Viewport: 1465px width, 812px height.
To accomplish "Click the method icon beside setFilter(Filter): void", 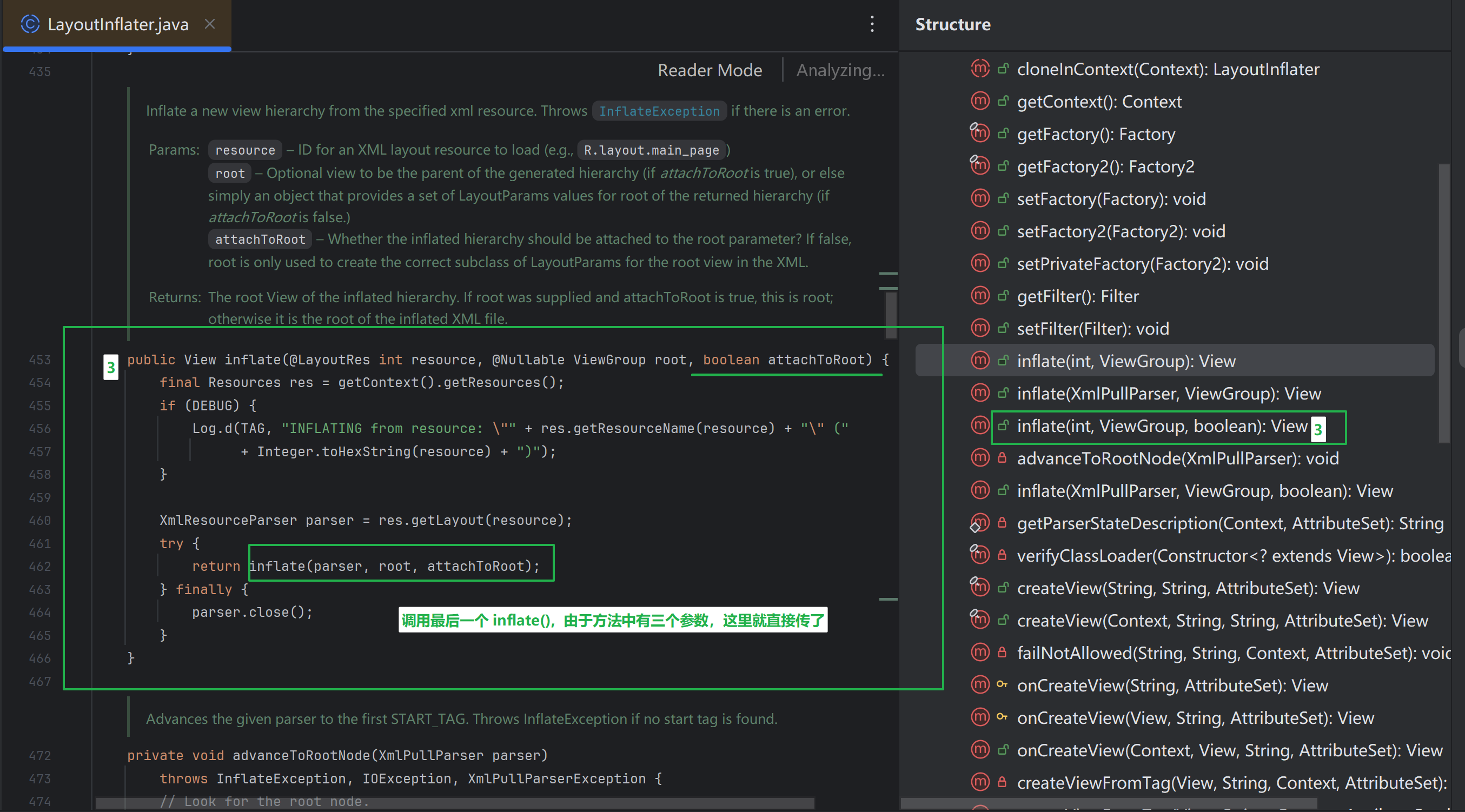I will [x=980, y=328].
